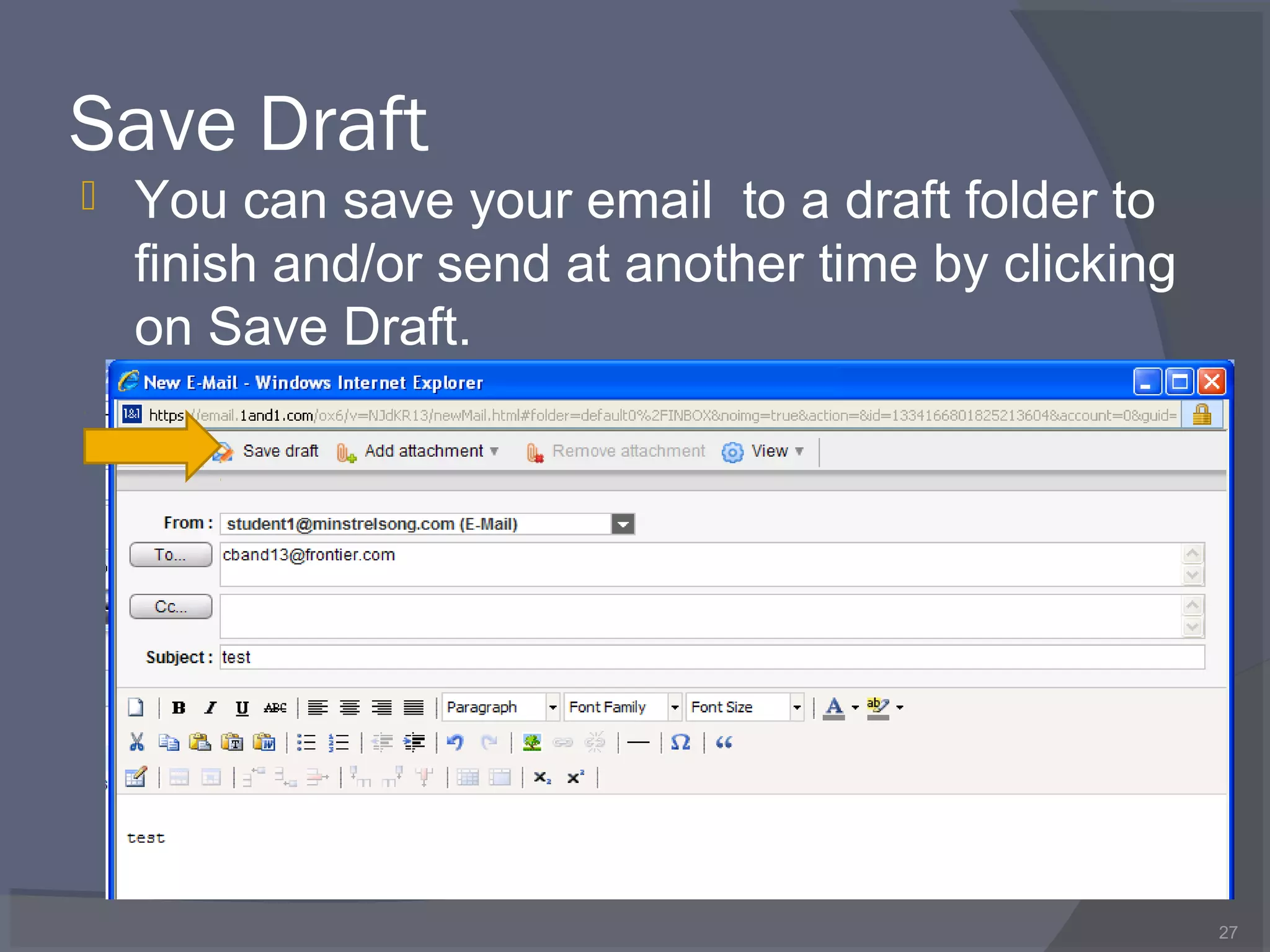Click the Indent icon

pyautogui.click(x=414, y=742)
